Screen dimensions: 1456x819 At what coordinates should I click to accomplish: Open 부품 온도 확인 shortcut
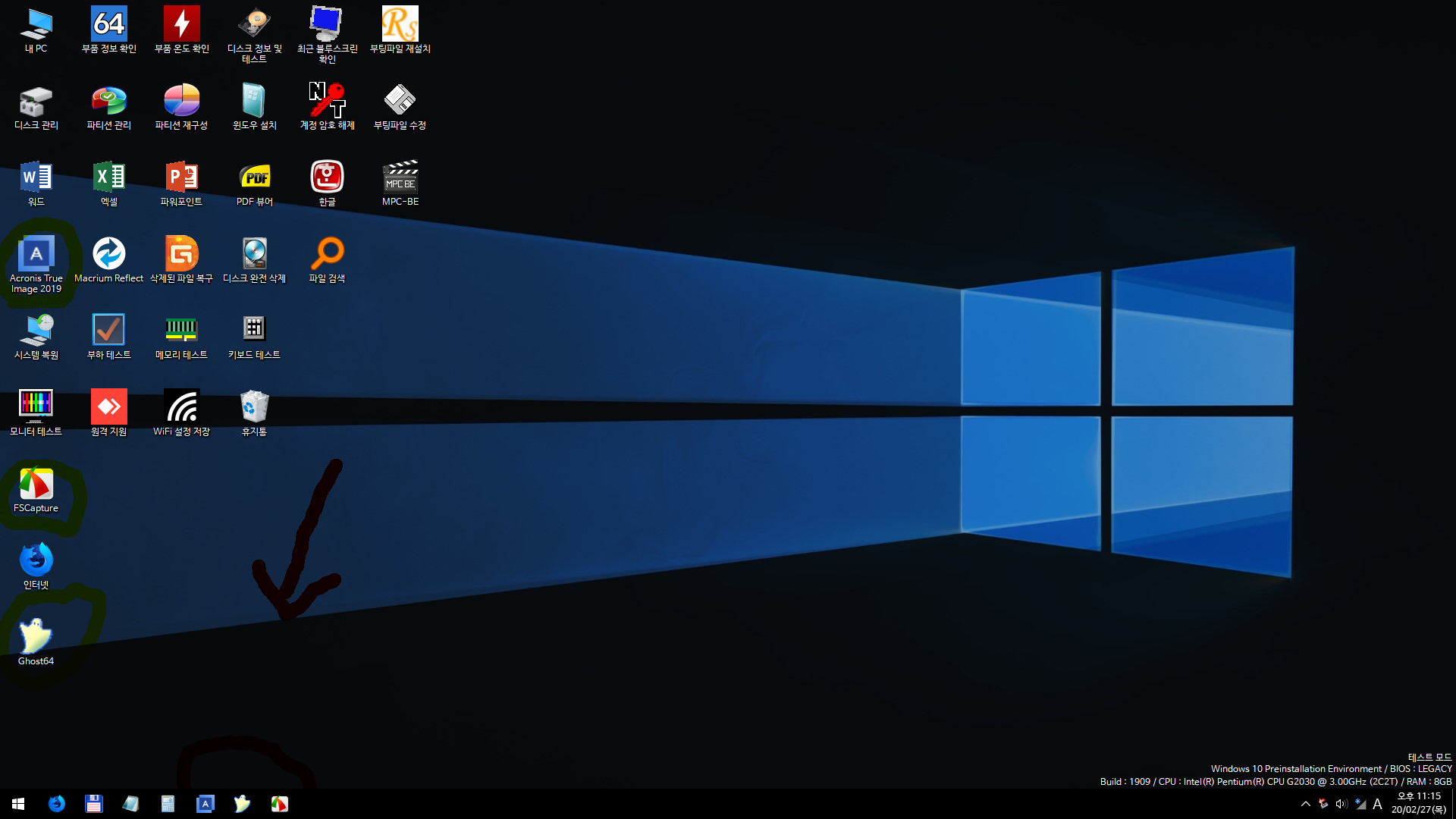(181, 30)
